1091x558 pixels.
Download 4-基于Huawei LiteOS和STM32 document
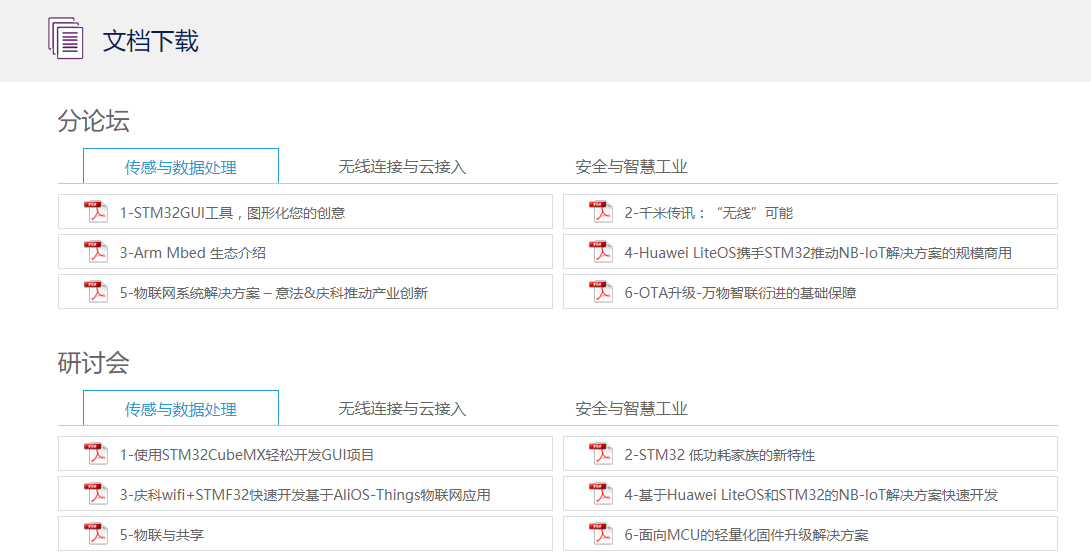(x=811, y=495)
